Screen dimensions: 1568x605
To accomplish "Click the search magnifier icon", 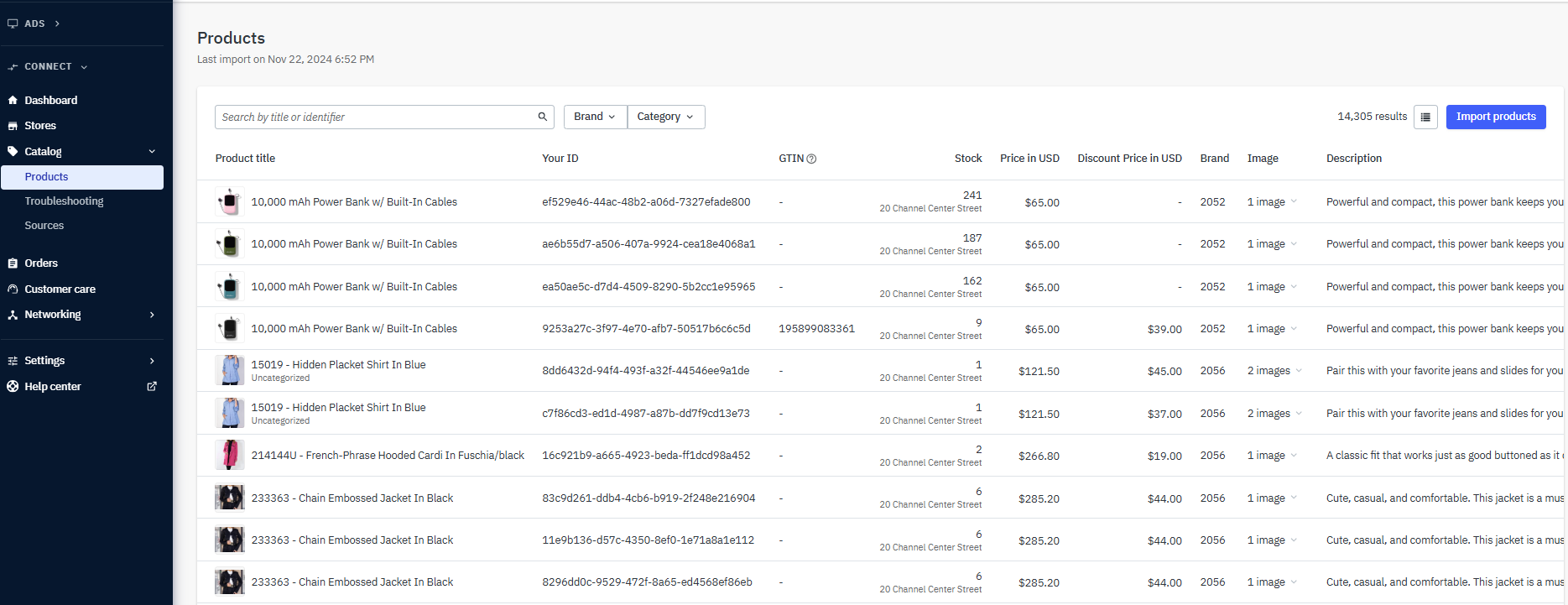I will pos(542,117).
